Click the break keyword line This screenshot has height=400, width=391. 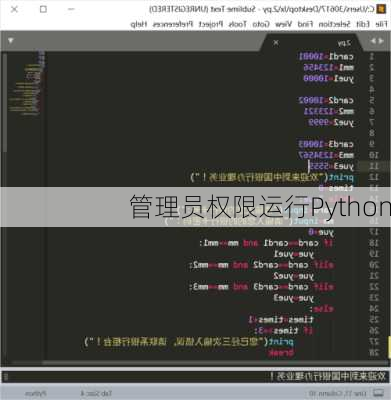pos(281,353)
